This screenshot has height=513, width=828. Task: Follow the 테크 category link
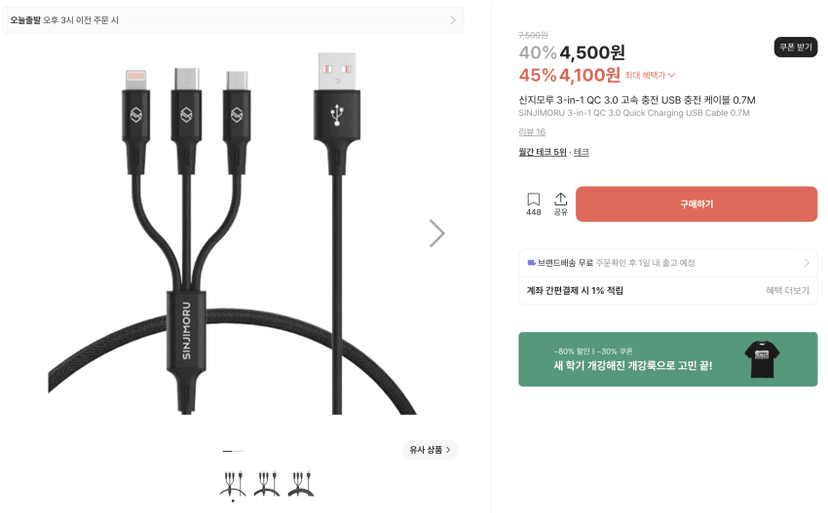click(581, 152)
